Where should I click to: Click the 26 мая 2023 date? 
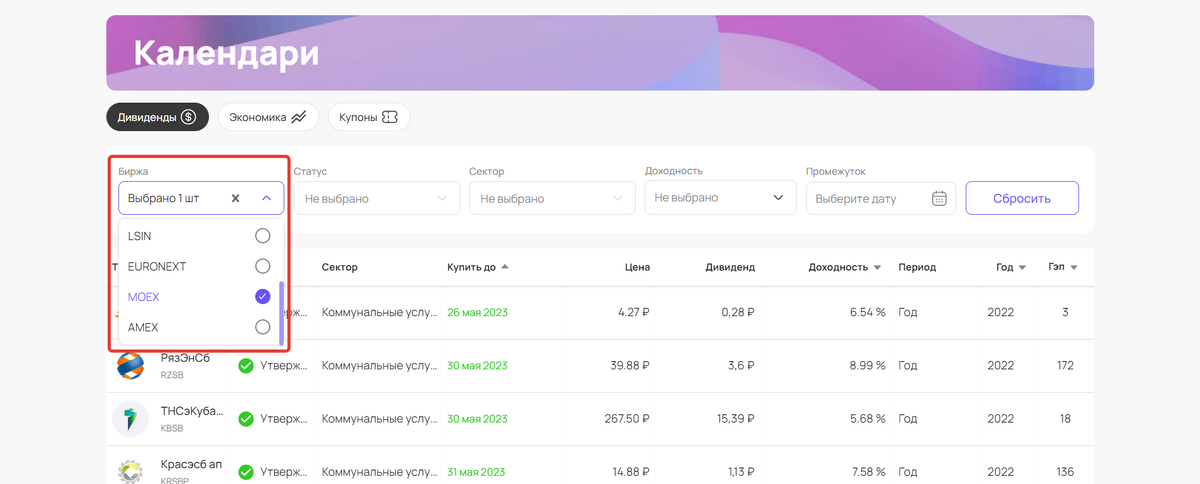coord(477,312)
